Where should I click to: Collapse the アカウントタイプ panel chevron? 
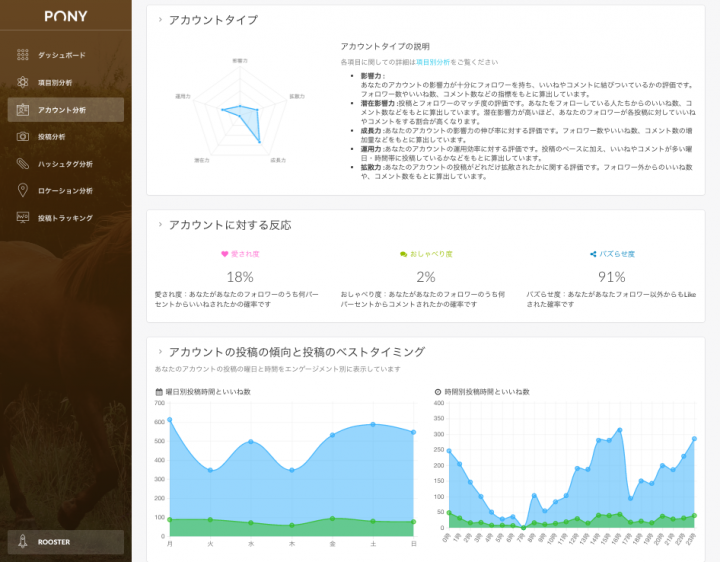pos(160,20)
